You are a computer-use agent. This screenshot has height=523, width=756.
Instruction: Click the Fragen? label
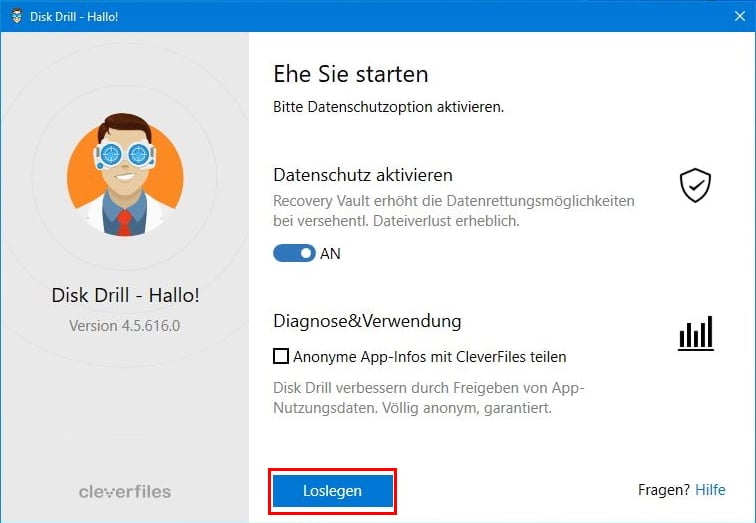[664, 490]
